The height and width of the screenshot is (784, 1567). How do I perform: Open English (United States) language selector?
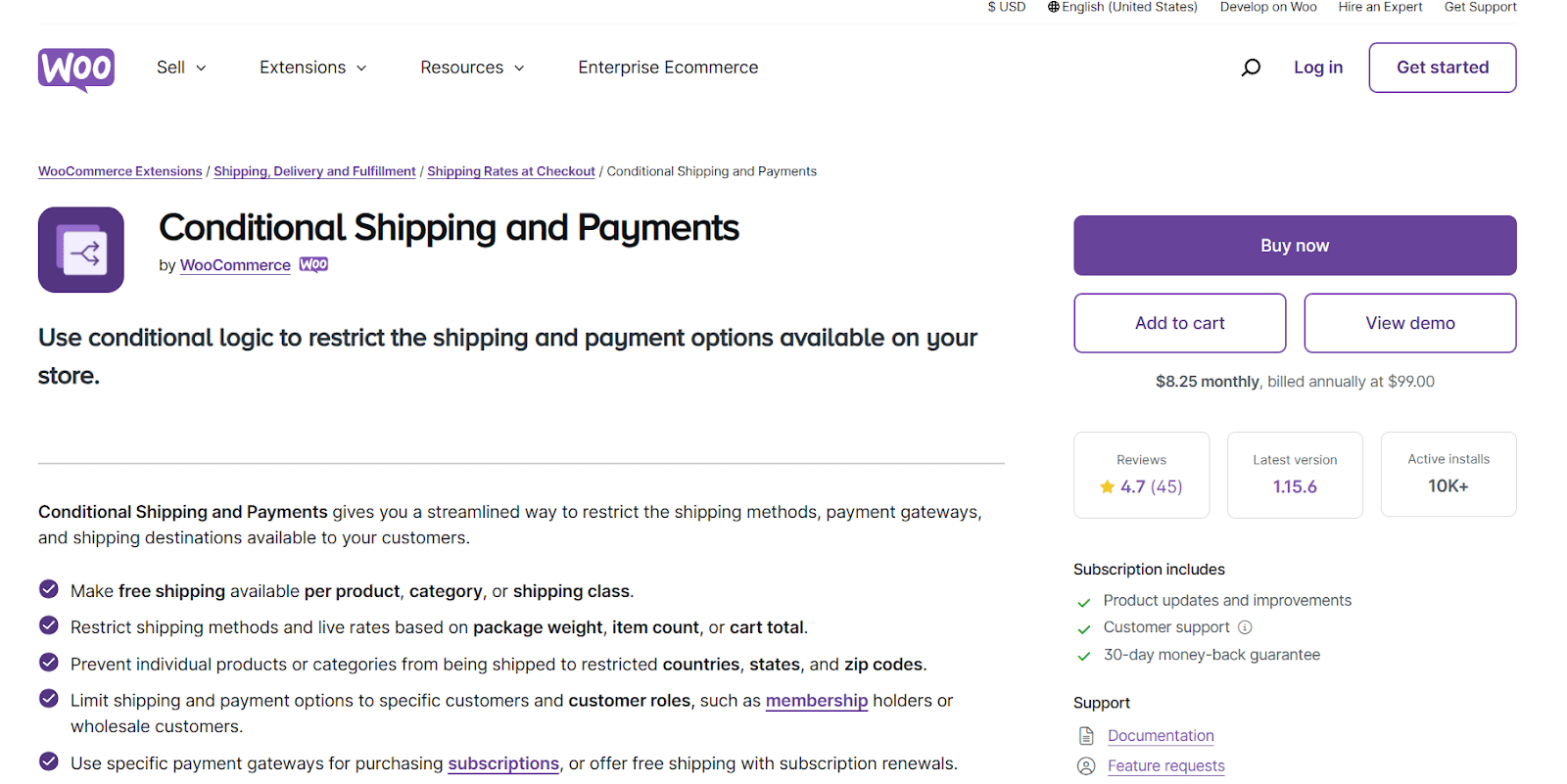[1122, 7]
